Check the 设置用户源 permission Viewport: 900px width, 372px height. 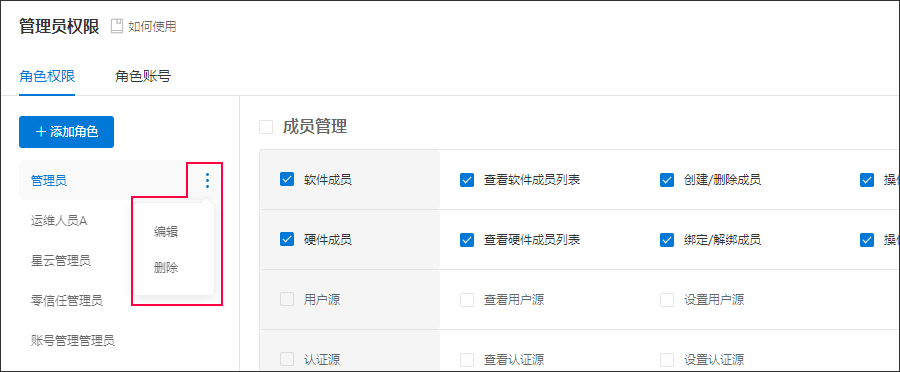coord(666,299)
